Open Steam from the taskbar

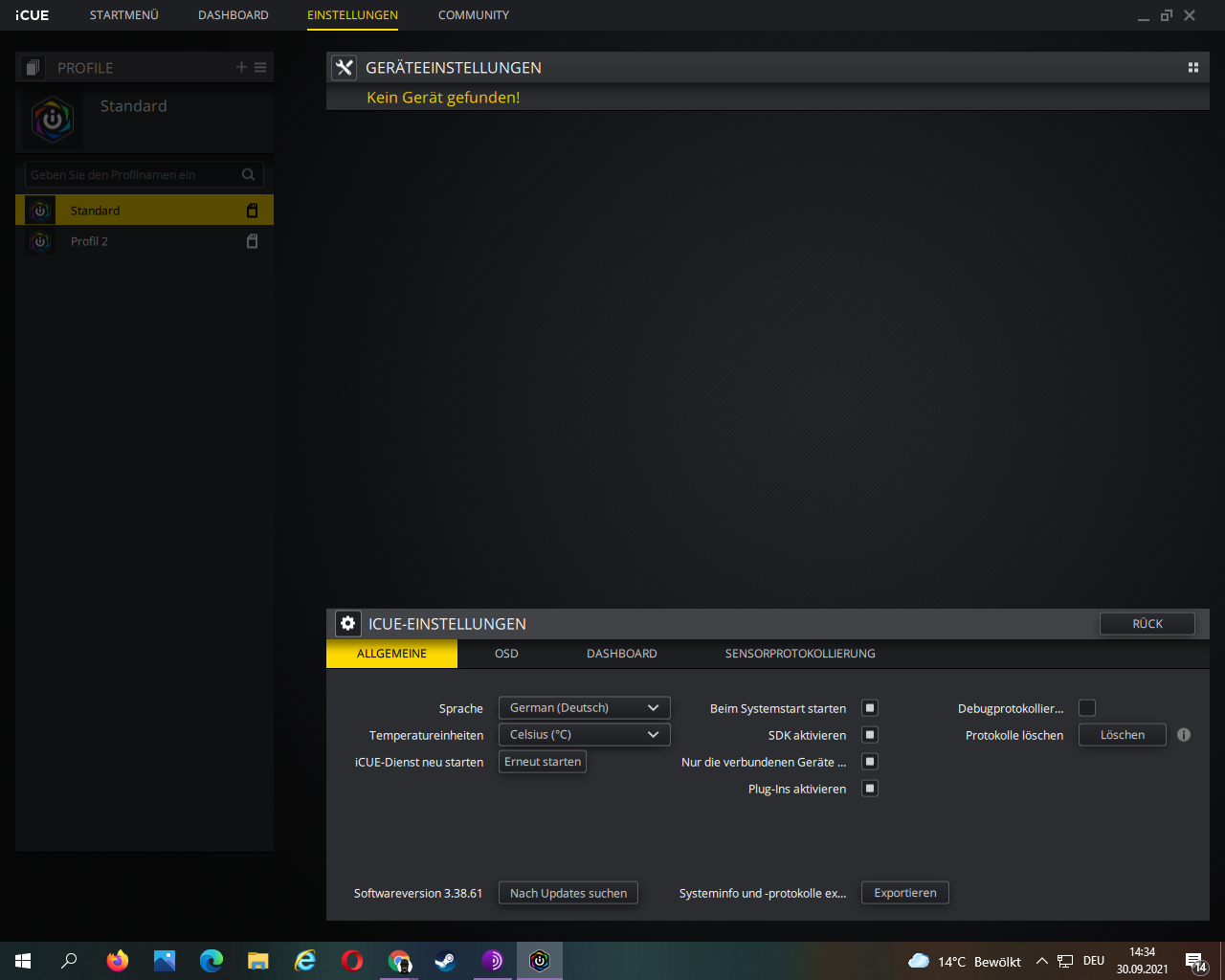446,961
